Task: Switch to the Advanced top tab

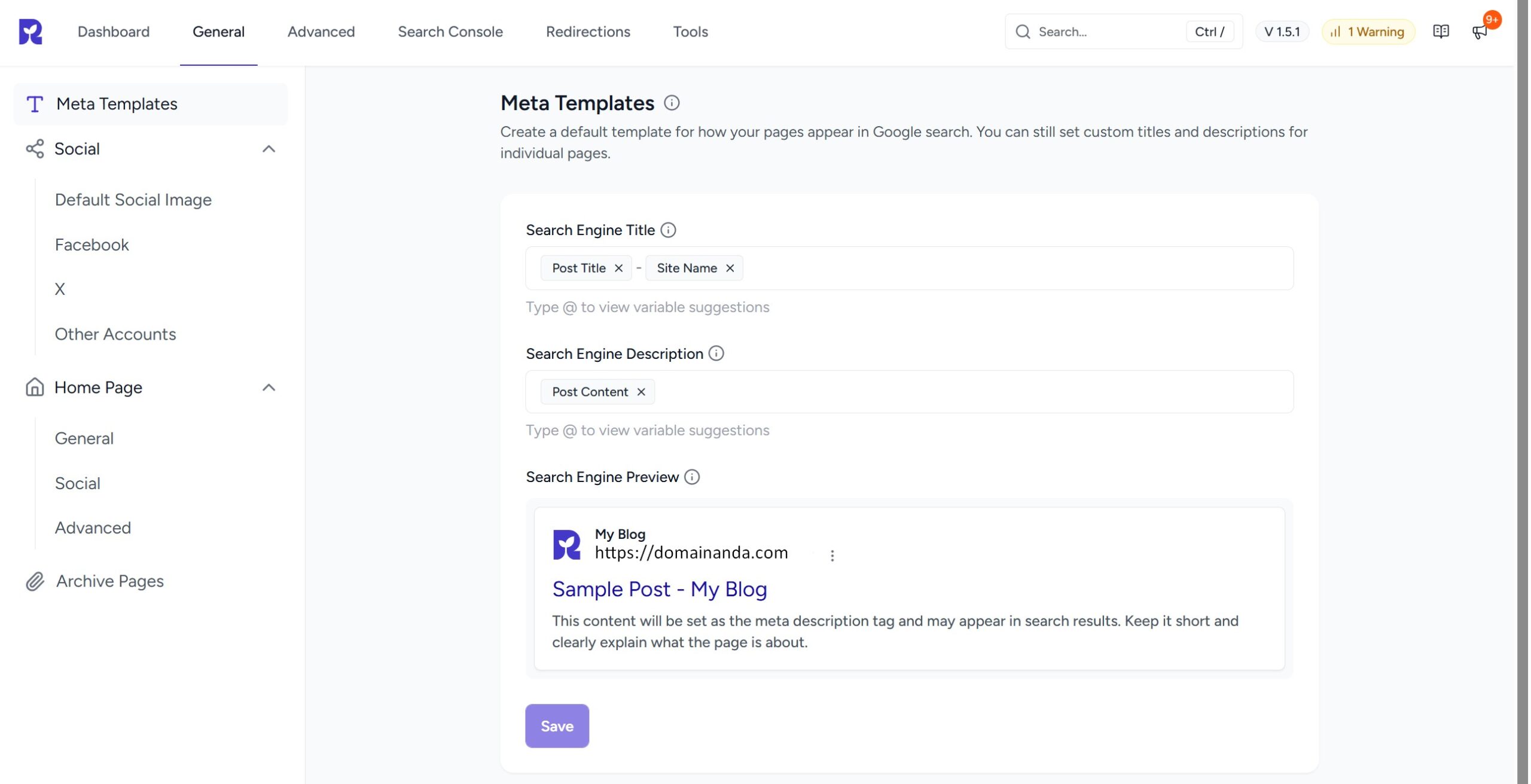Action: click(x=321, y=32)
